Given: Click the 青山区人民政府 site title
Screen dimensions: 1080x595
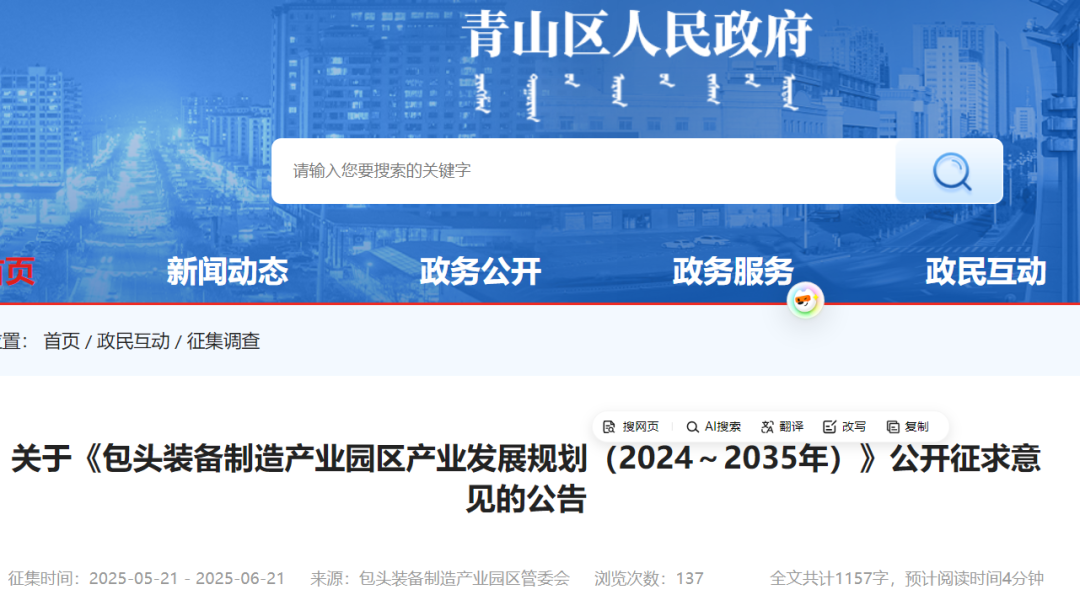Looking at the screenshot, I should pos(636,37).
